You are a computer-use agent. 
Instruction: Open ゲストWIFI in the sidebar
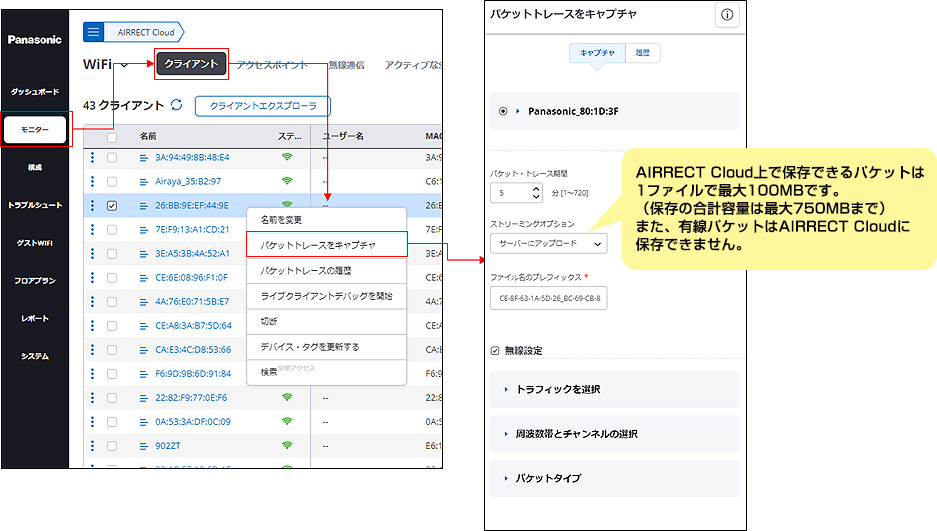point(35,243)
